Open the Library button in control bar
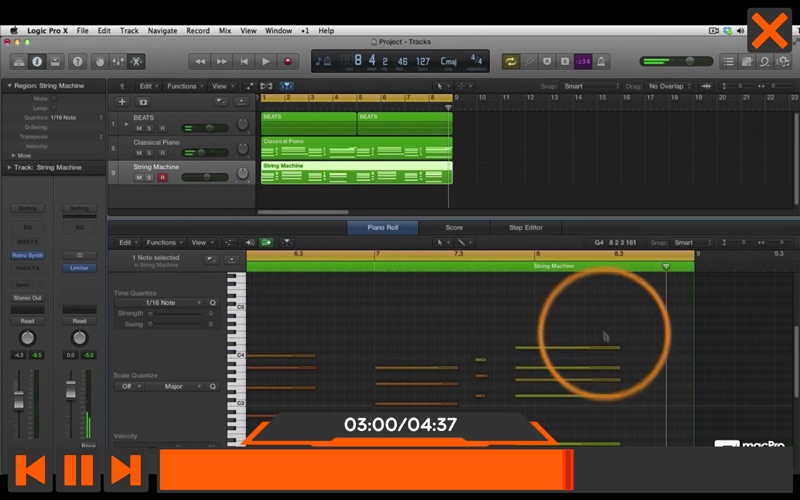The image size is (800, 500). (19, 62)
